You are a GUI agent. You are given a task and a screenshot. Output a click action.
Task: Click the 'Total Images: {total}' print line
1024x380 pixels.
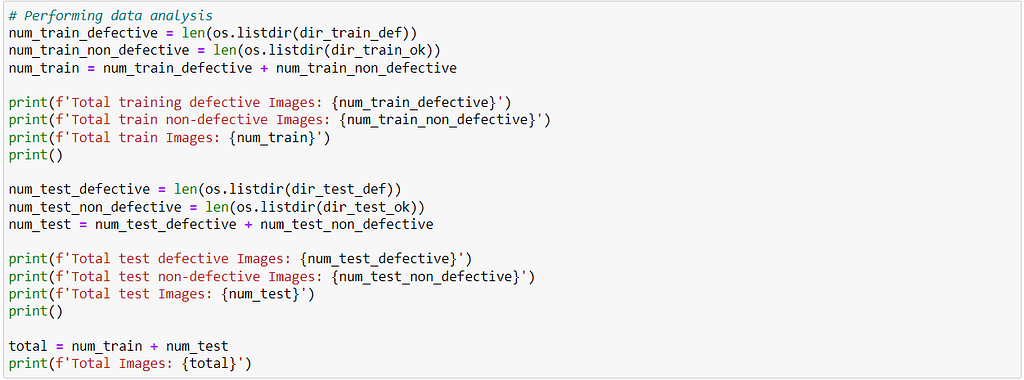(x=130, y=364)
